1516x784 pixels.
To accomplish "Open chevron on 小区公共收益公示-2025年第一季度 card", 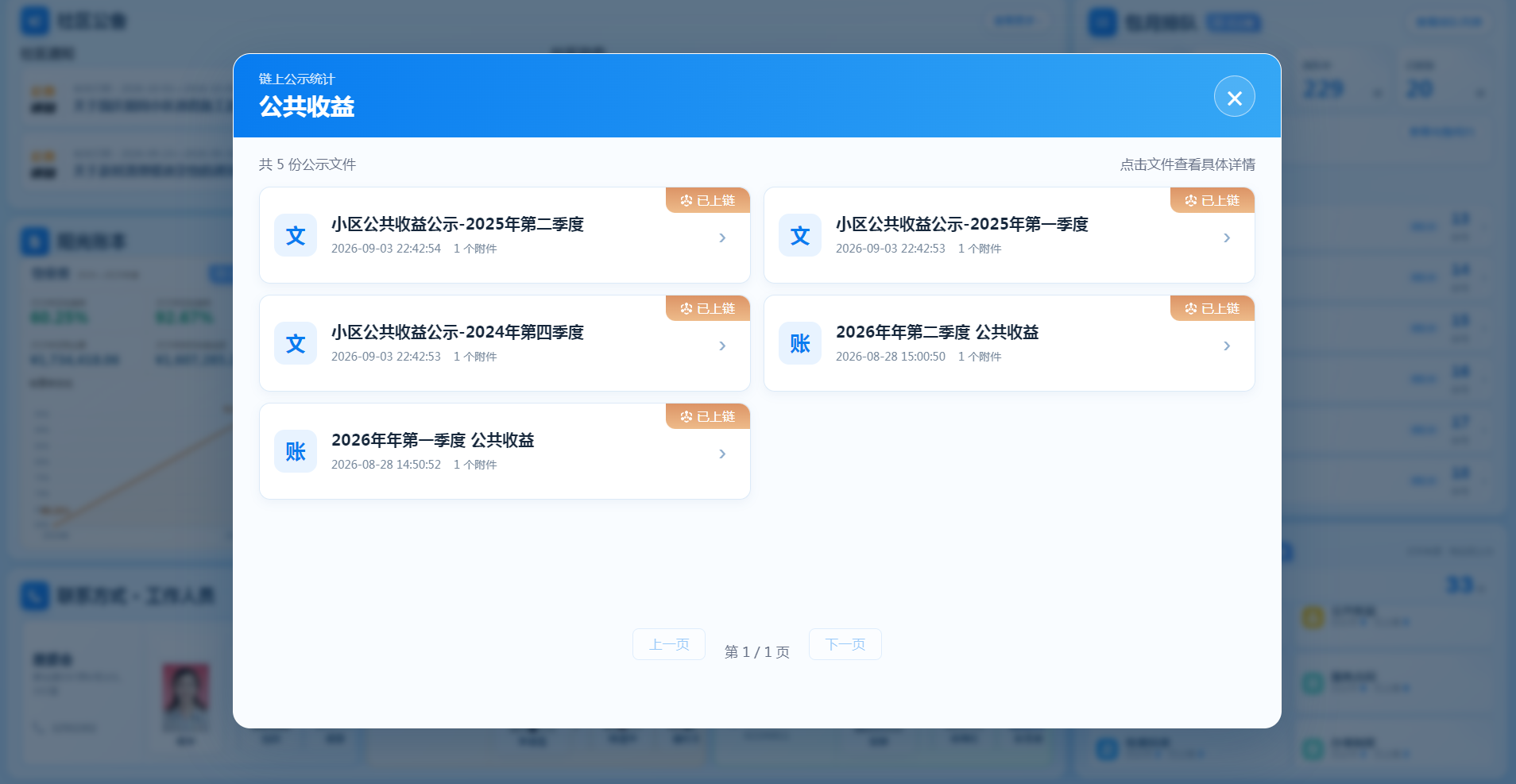I will 1227,238.
